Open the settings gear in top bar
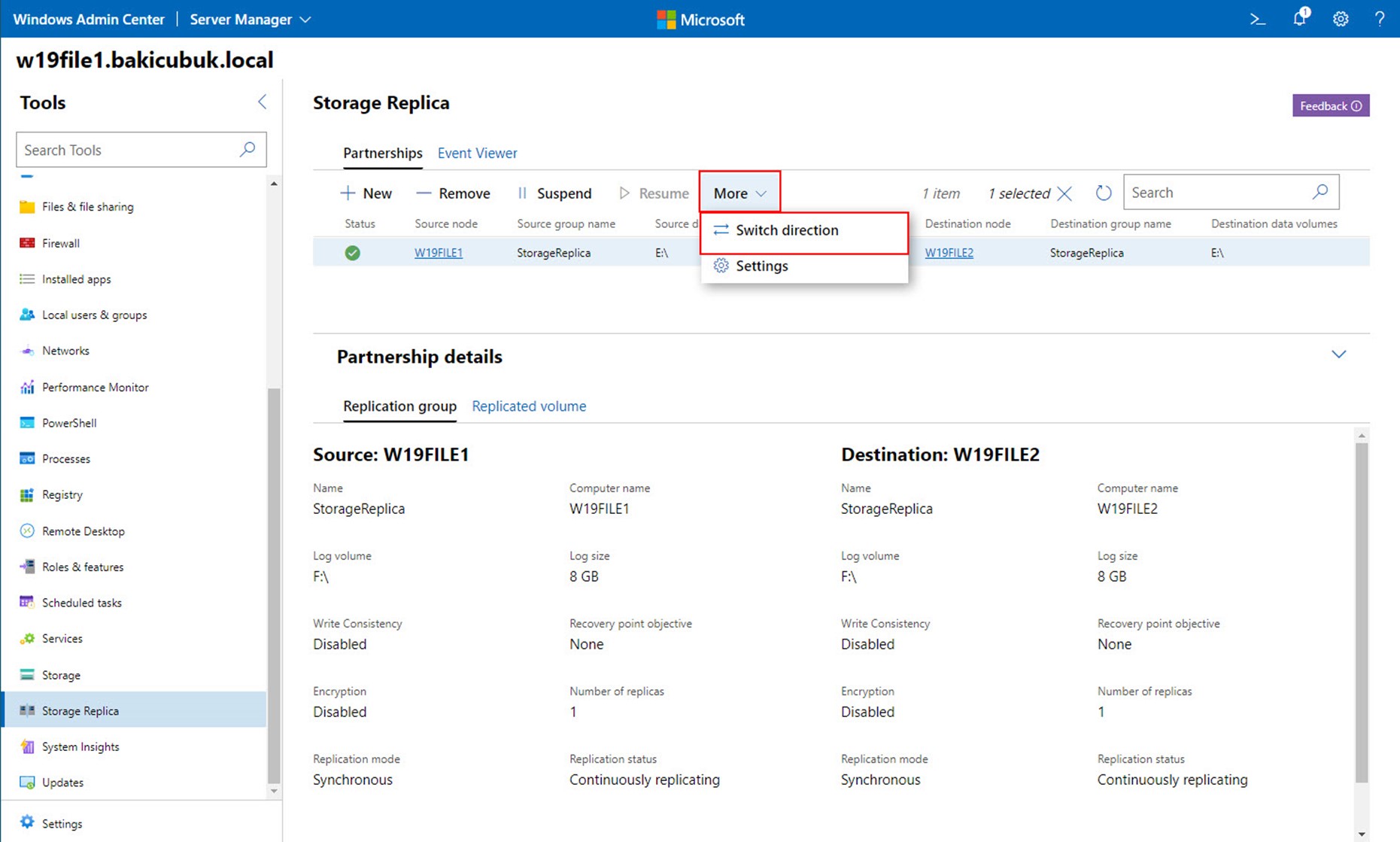Viewport: 1400px width, 842px height. [x=1341, y=20]
